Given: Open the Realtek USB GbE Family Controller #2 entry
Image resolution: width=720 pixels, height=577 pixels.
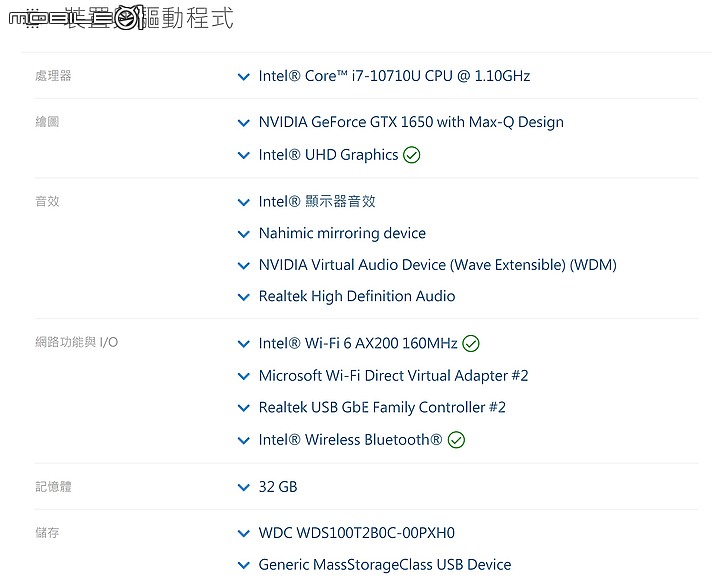Looking at the screenshot, I should [382, 408].
